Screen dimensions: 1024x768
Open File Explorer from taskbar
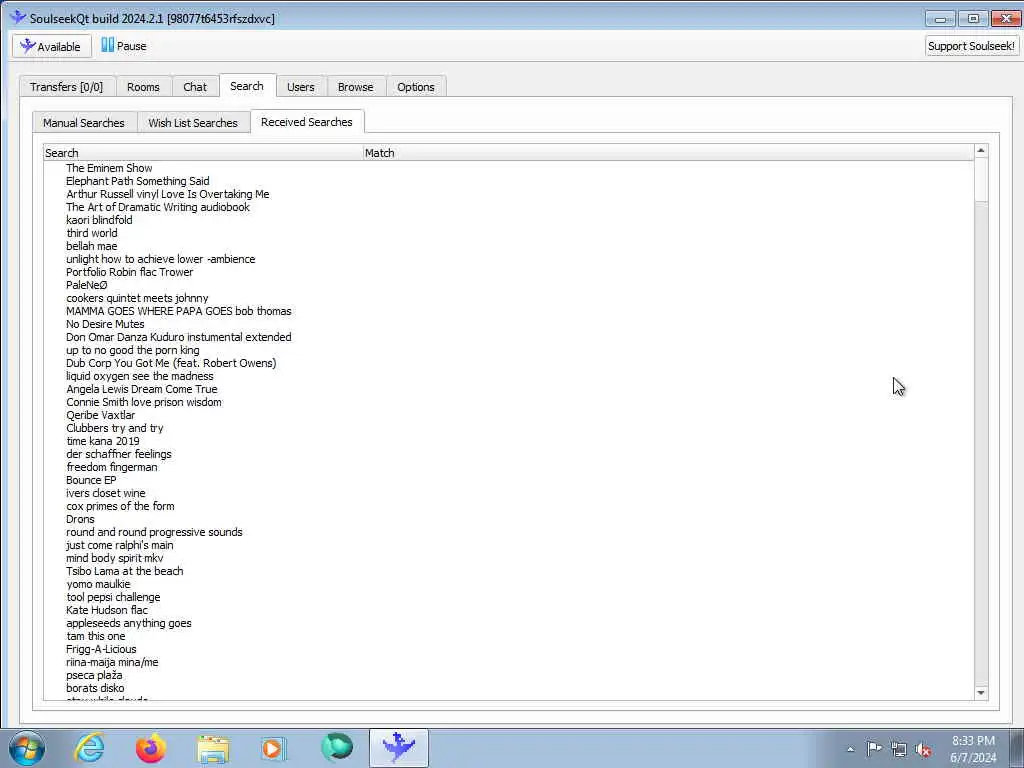(213, 748)
